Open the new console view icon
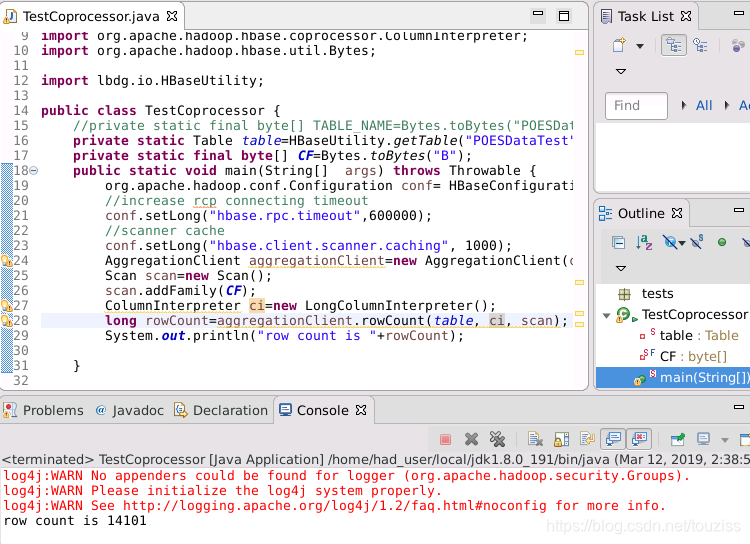Image resolution: width=750 pixels, height=544 pixels. pyautogui.click(x=745, y=439)
